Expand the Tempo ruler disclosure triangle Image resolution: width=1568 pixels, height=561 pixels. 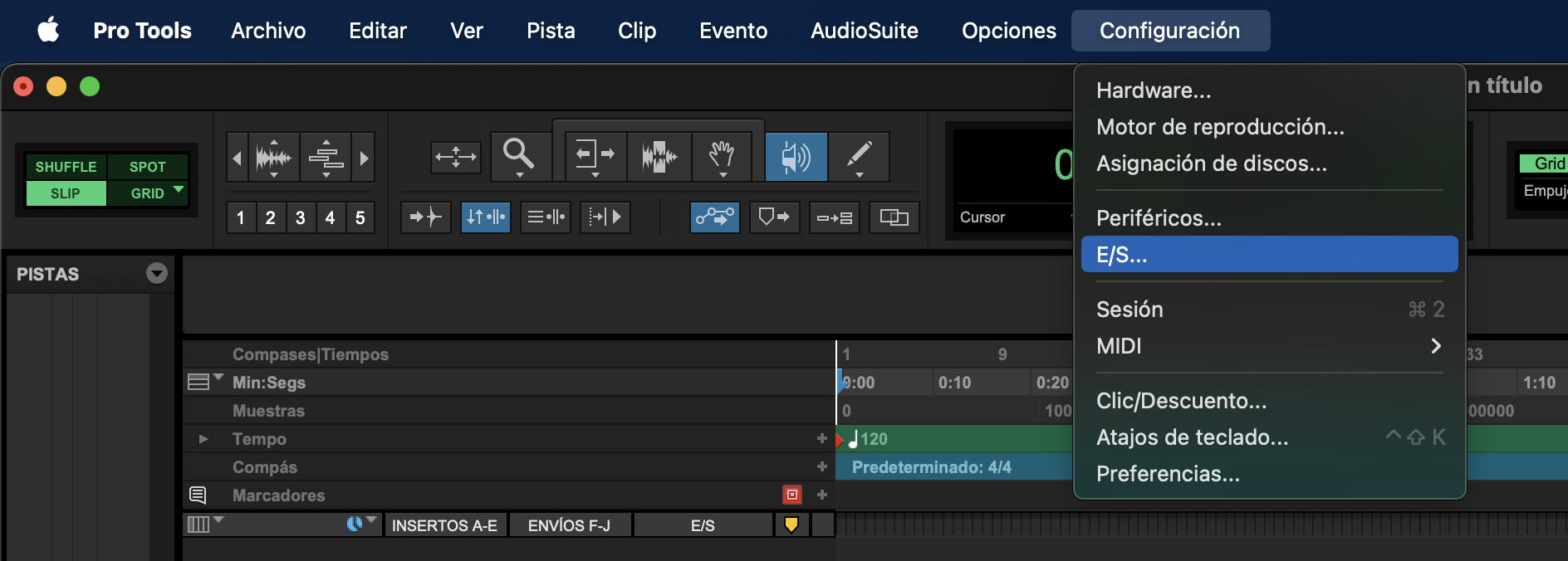coord(203,439)
